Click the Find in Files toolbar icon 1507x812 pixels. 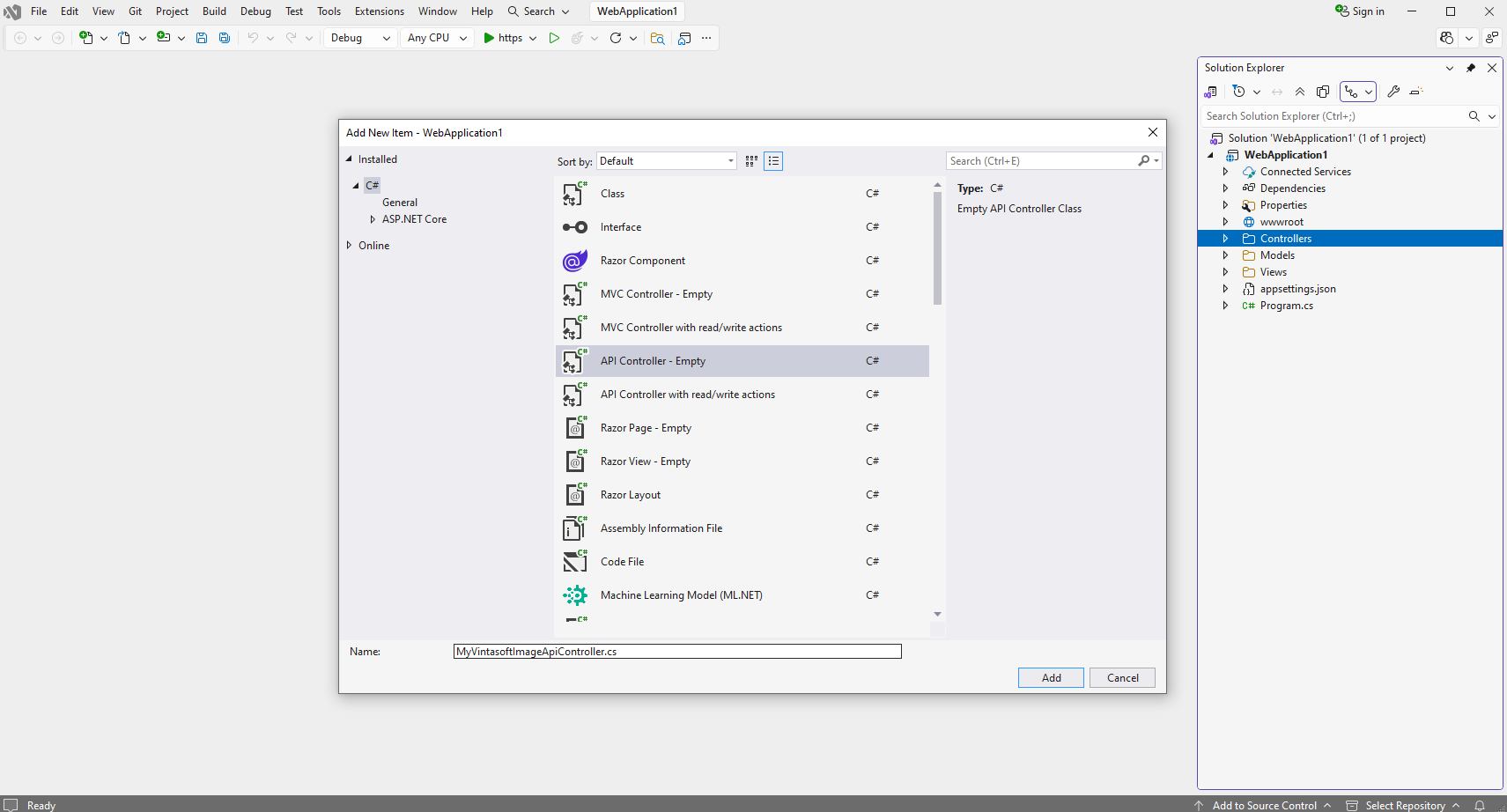point(657,38)
